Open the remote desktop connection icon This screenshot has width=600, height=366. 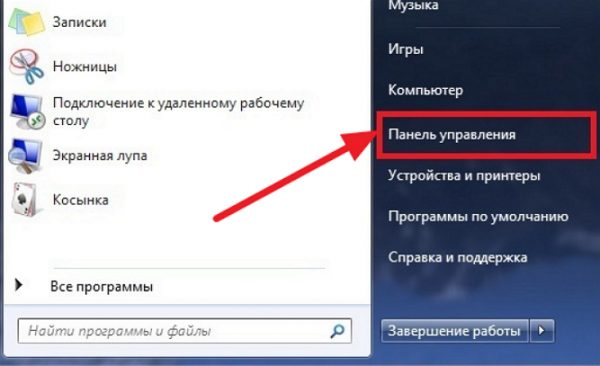coord(27,111)
